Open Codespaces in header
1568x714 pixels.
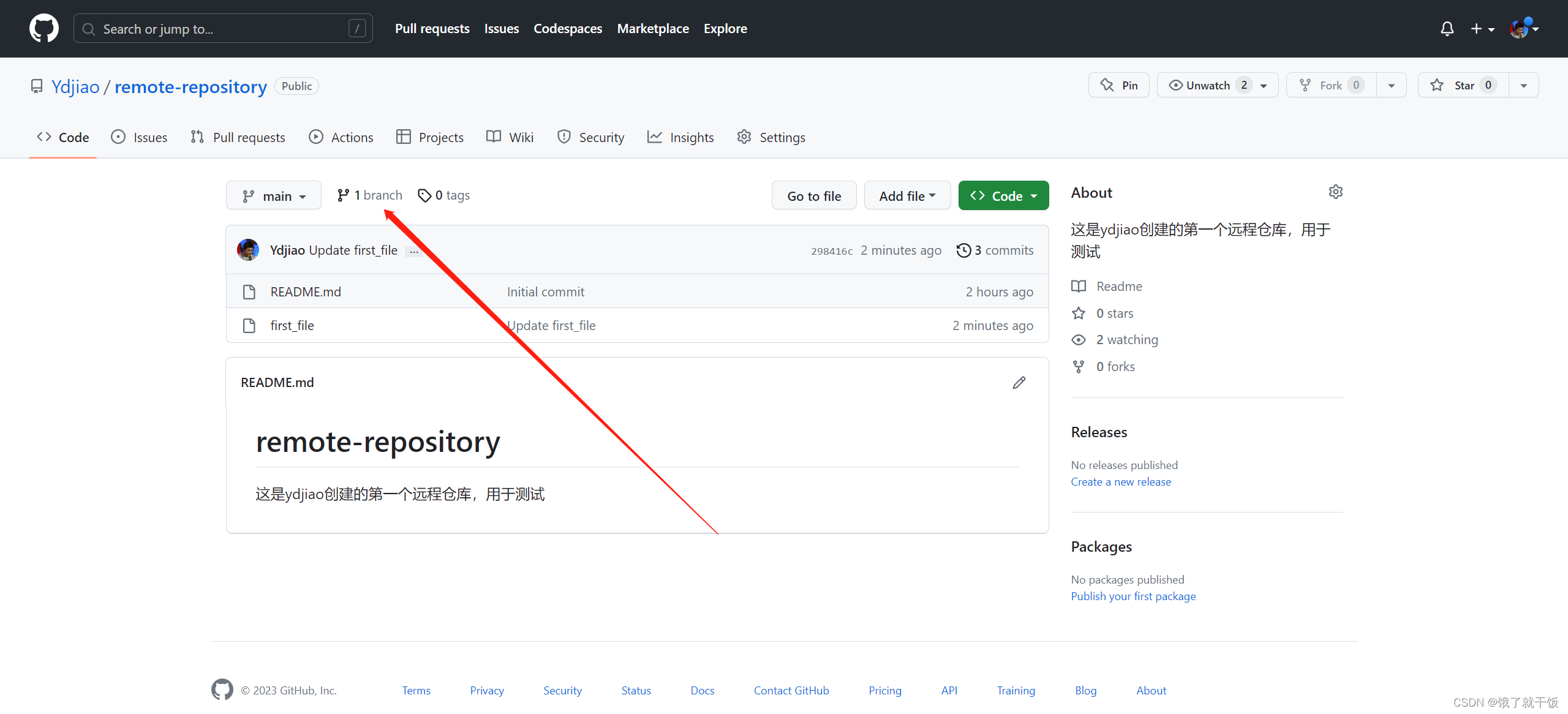(568, 29)
